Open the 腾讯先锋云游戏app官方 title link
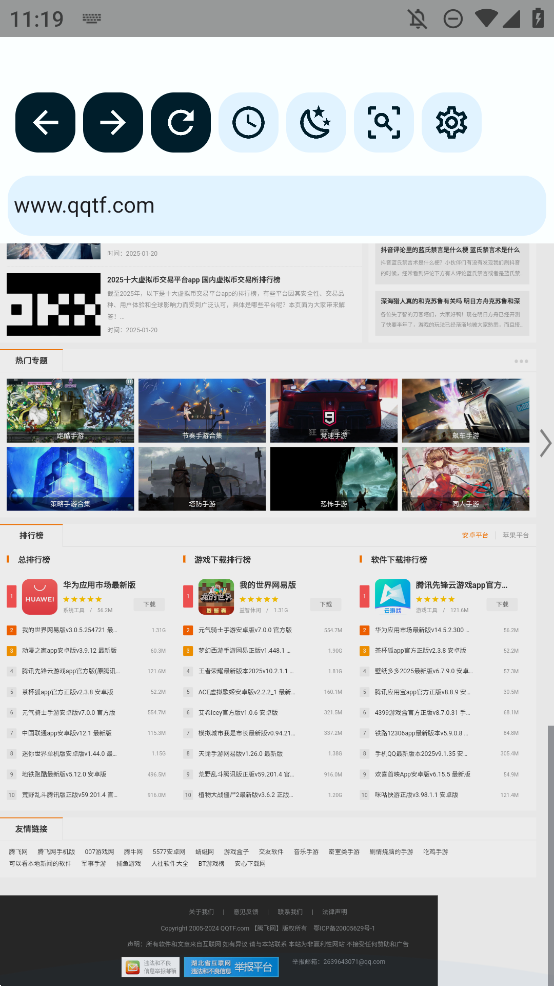The width and height of the screenshot is (554, 986). point(462,585)
